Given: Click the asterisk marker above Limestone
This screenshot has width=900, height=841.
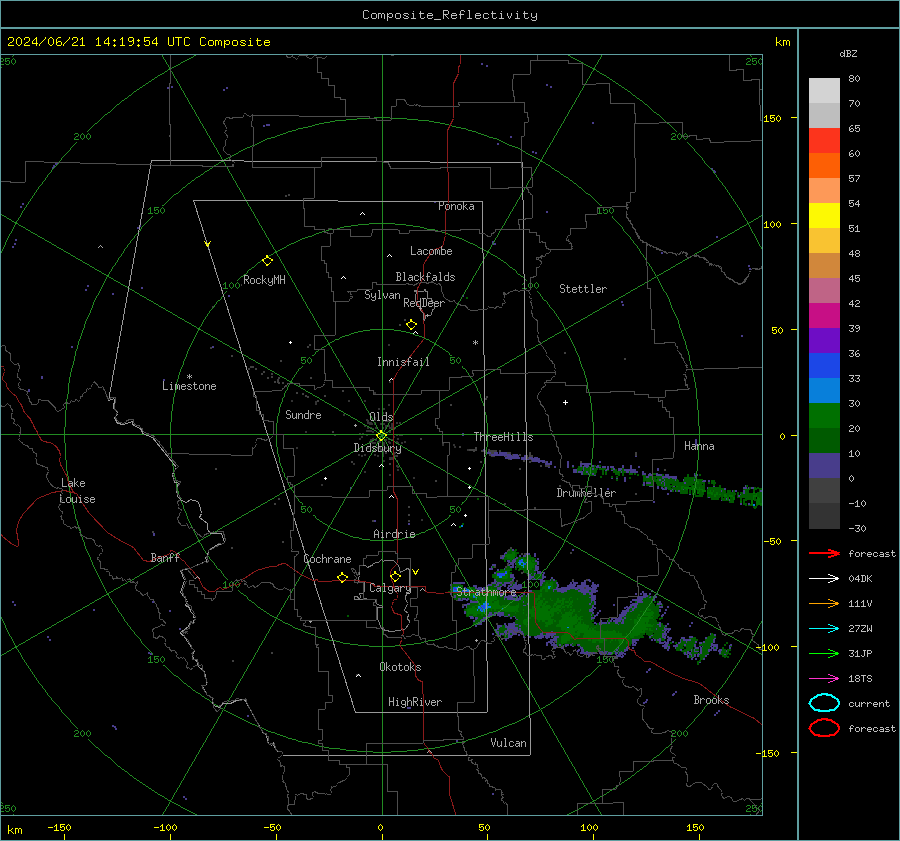Looking at the screenshot, I should click(189, 377).
